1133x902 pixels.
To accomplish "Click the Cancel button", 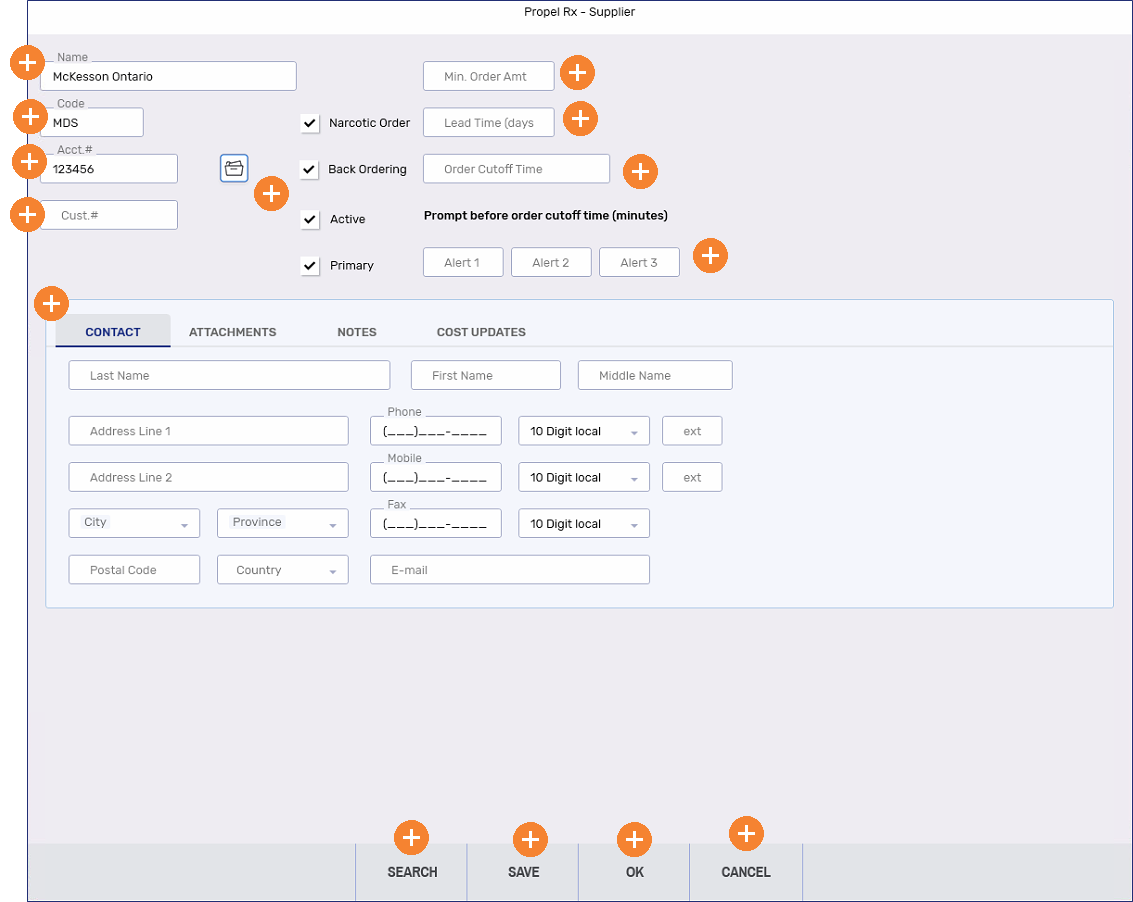I will pyautogui.click(x=746, y=872).
